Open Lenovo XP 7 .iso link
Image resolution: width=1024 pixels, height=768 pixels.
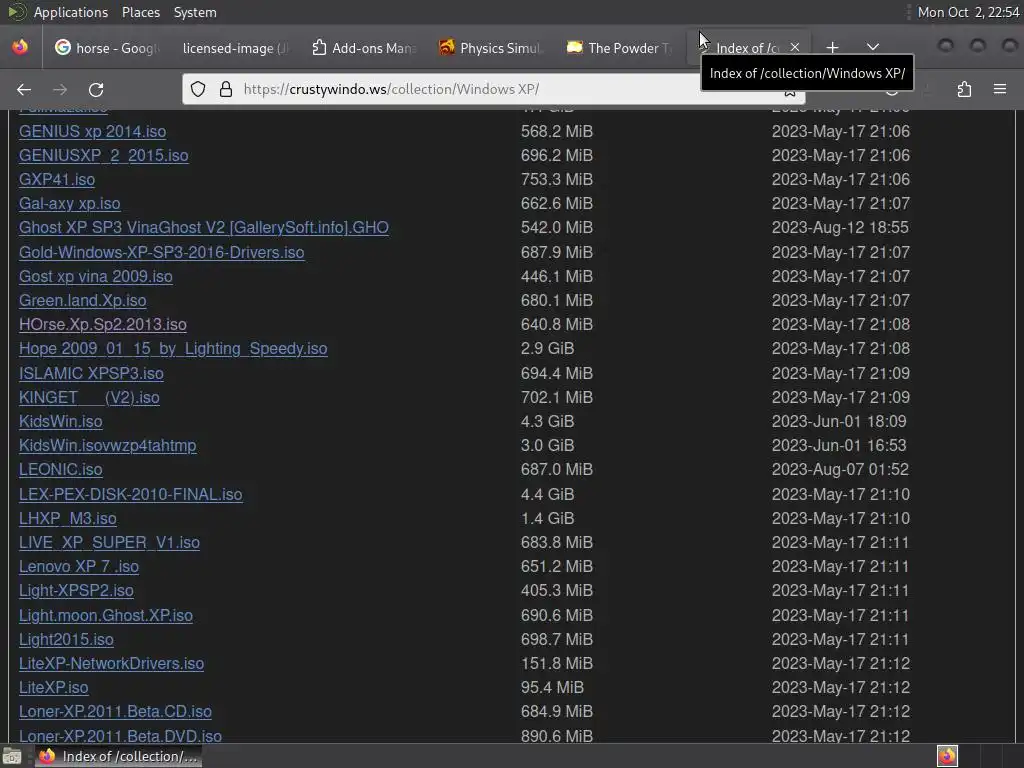[x=78, y=566]
